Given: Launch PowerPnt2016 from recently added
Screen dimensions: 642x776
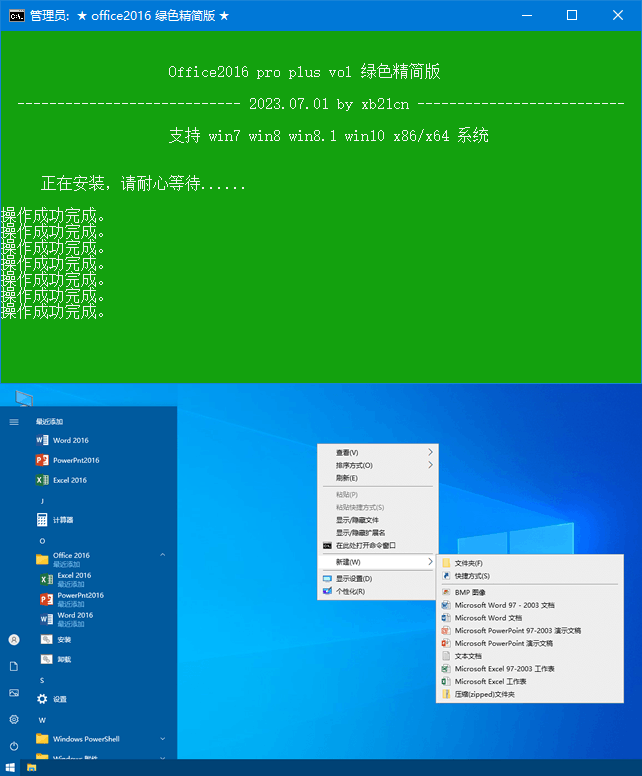Looking at the screenshot, I should (68, 460).
